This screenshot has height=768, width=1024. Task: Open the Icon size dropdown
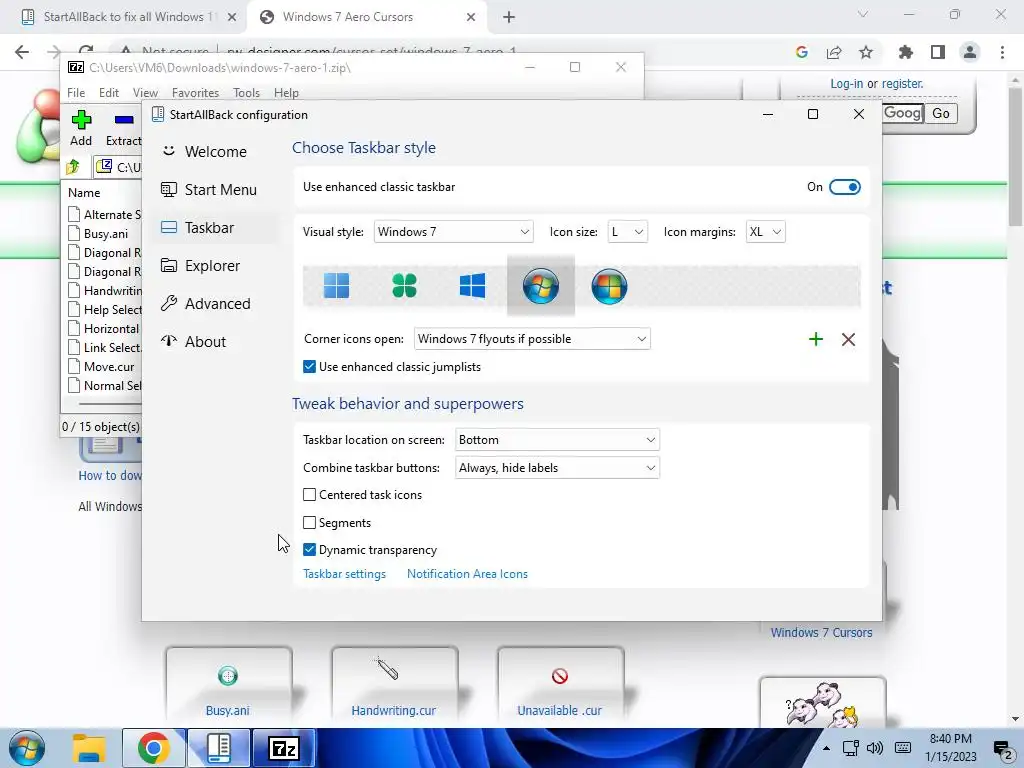point(627,232)
